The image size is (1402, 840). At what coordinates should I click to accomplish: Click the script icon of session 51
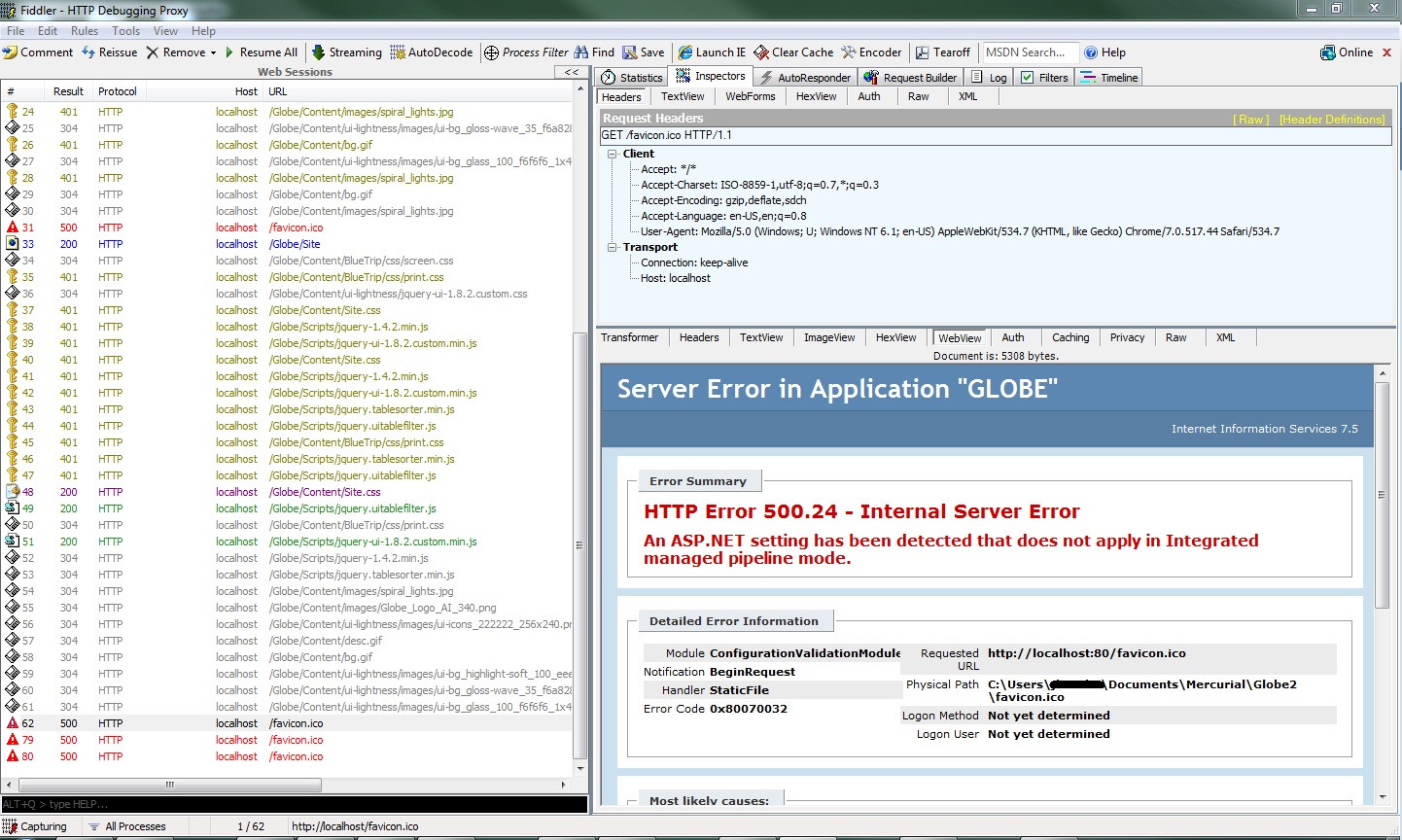point(13,542)
